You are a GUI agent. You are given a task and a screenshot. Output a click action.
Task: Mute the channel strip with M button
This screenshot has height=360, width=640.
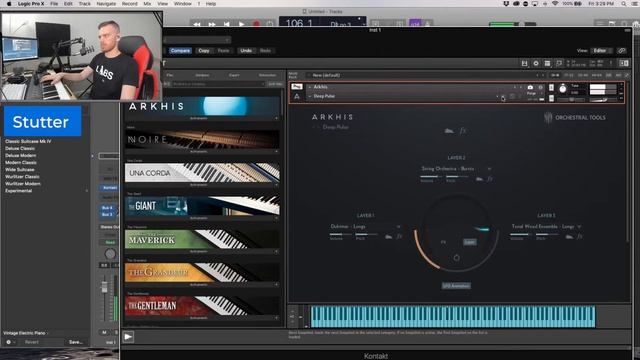click(x=104, y=332)
